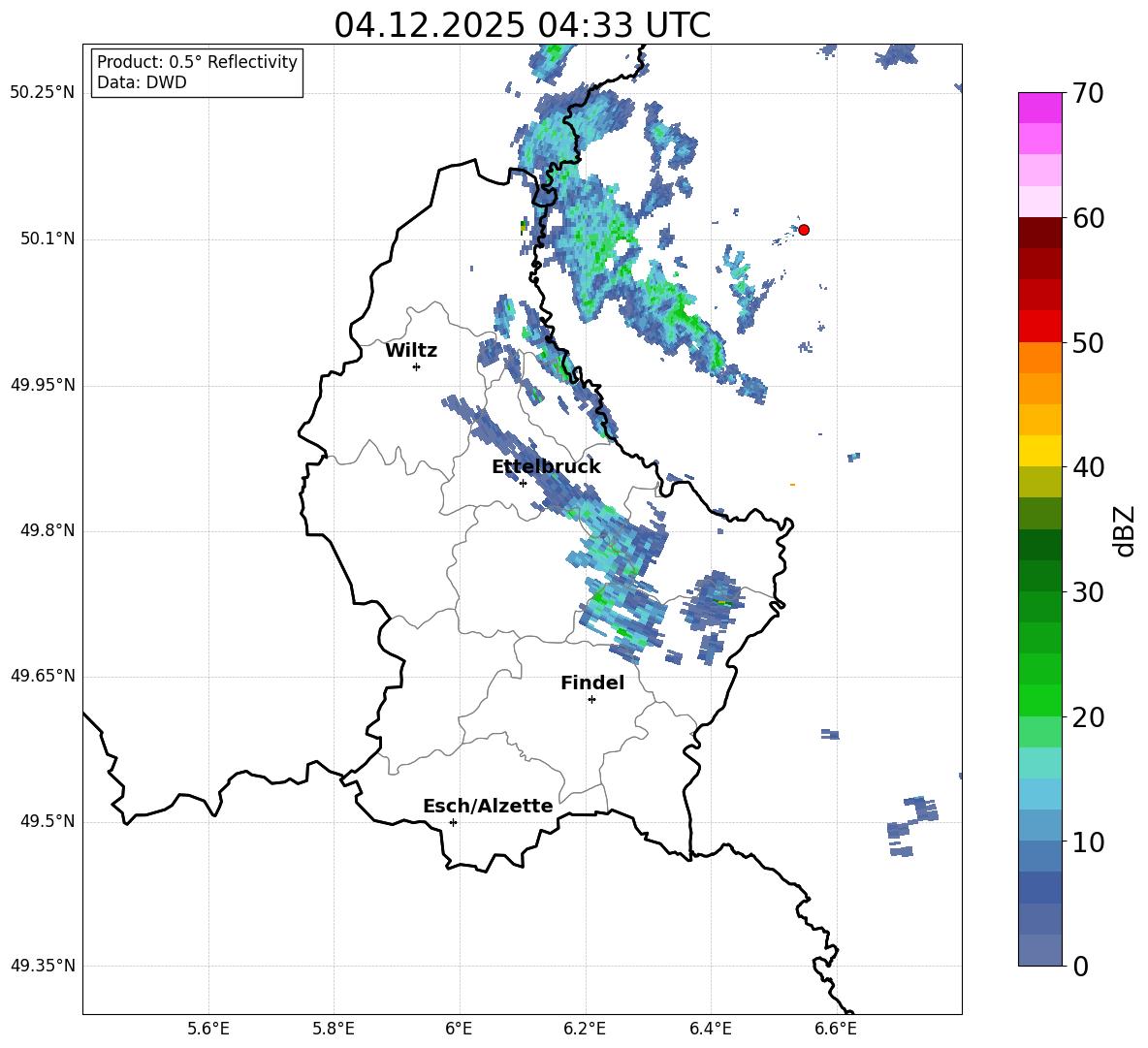Screen dimensions: 1148x1048
Task: Click colorbar tick label 70
Action: click(x=1088, y=93)
